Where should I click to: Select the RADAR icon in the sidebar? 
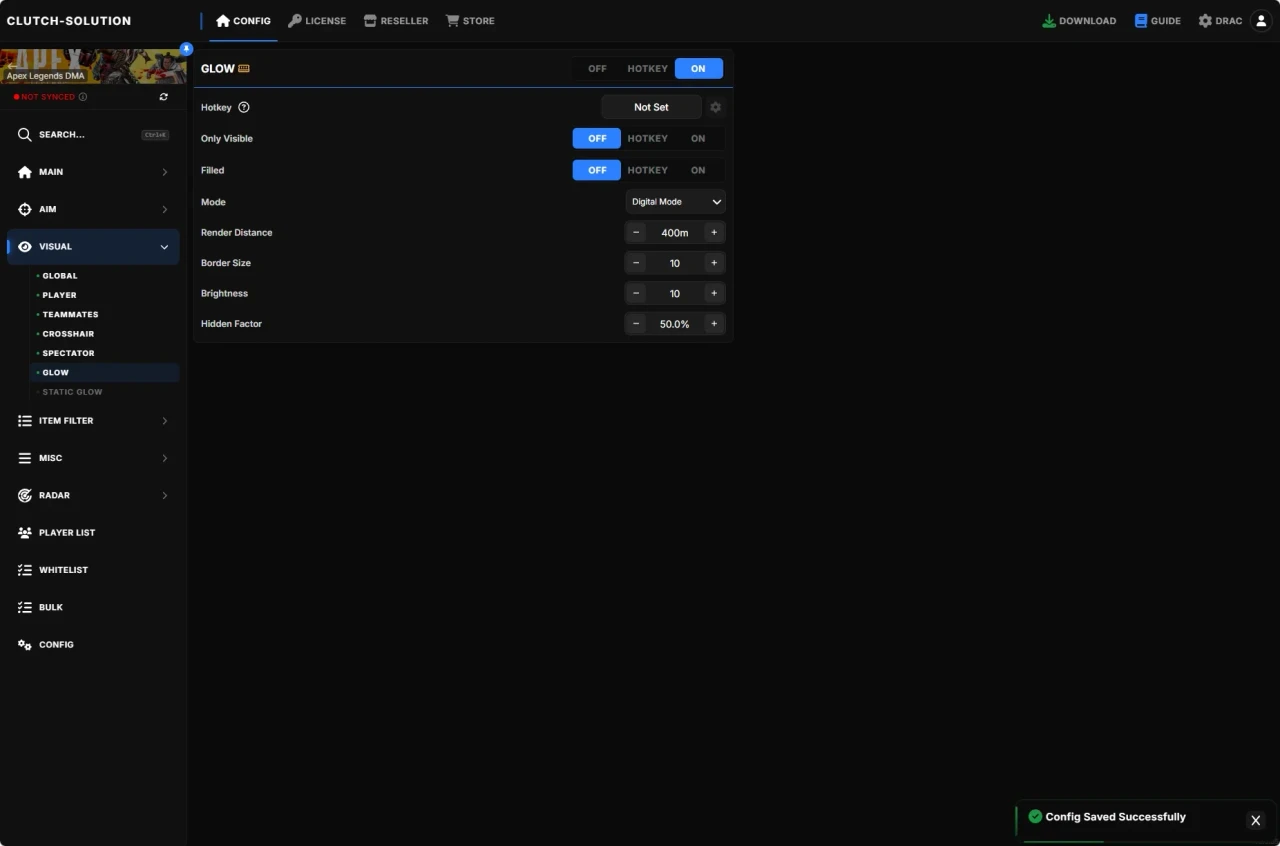click(x=24, y=495)
